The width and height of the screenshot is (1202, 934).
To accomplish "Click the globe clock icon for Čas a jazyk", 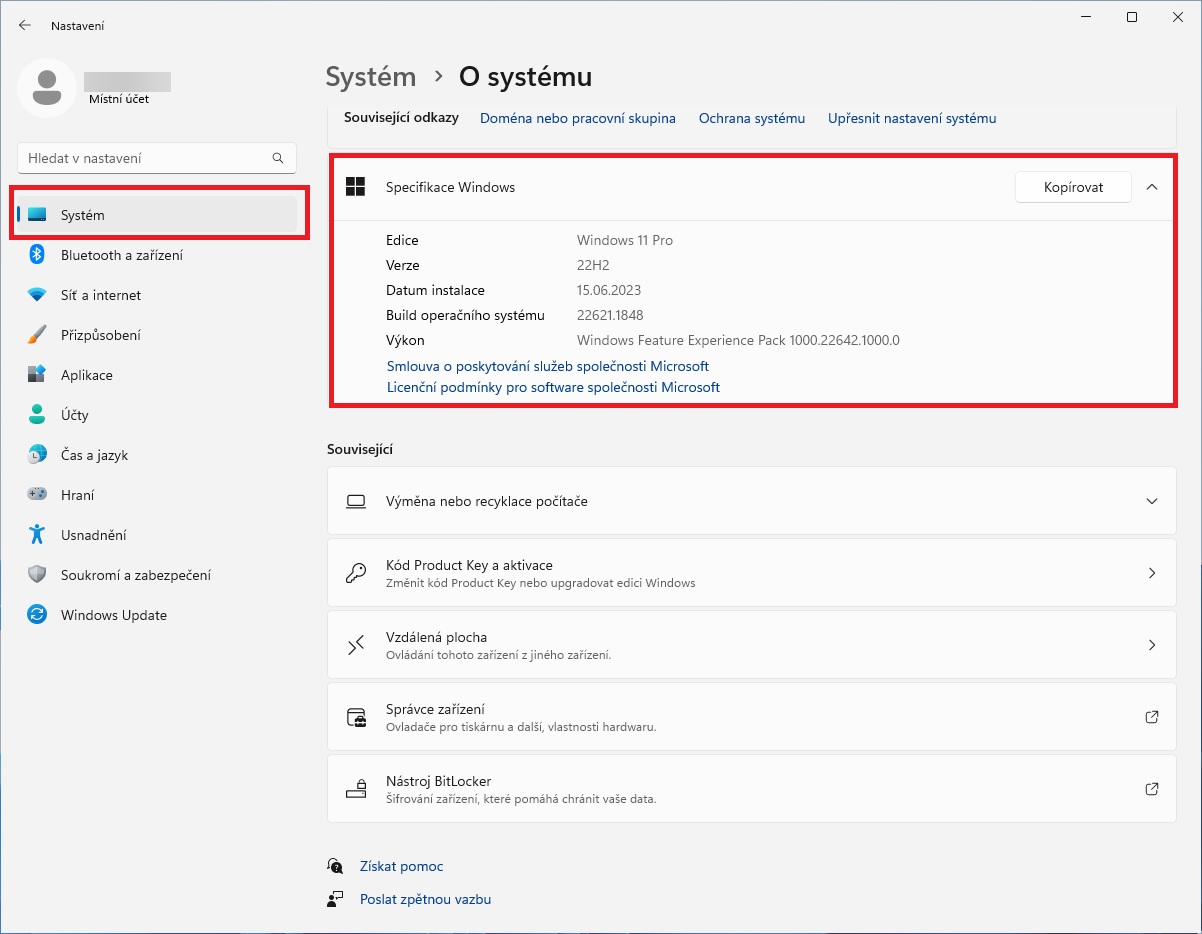I will [x=37, y=455].
